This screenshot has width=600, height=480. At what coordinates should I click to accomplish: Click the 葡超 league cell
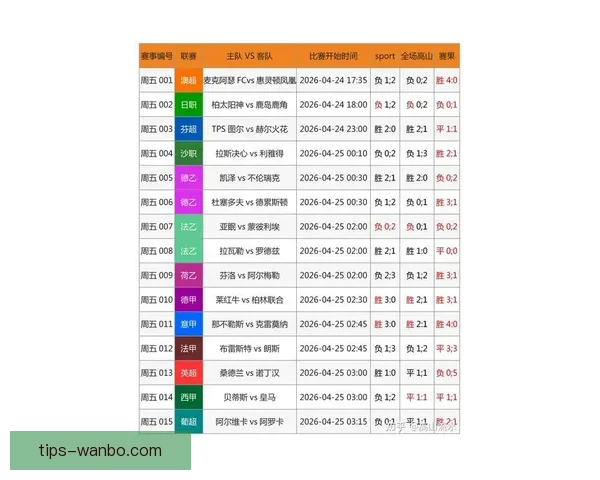[x=189, y=422]
